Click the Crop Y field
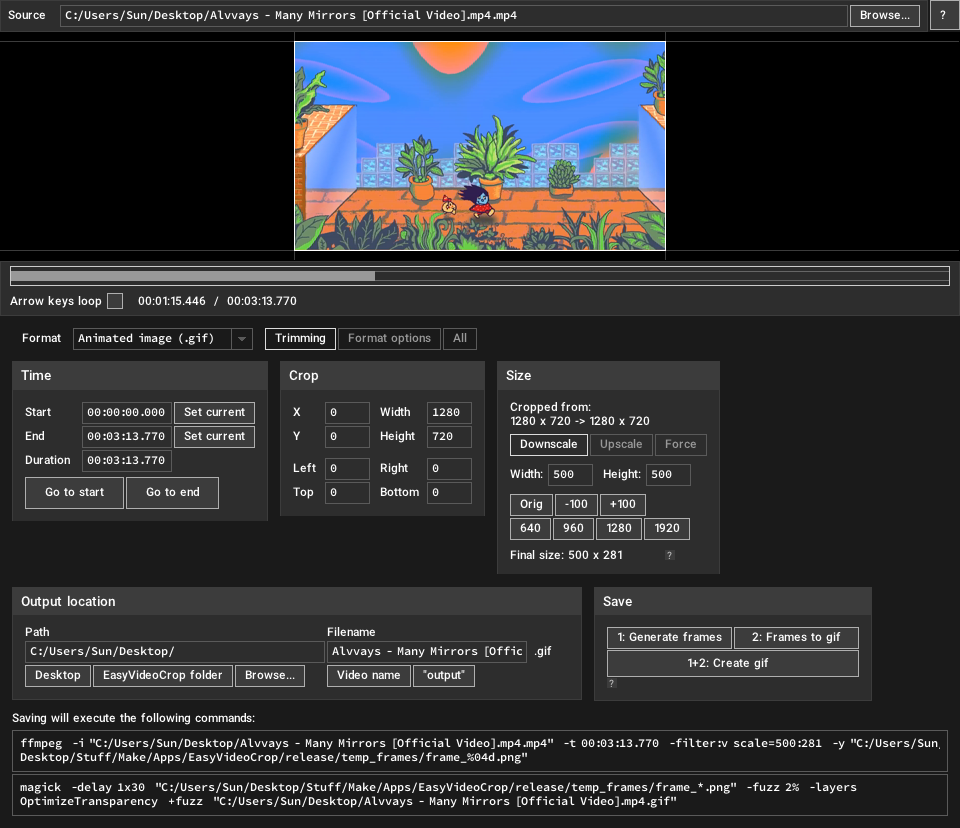The width and height of the screenshot is (960, 828). (x=347, y=437)
